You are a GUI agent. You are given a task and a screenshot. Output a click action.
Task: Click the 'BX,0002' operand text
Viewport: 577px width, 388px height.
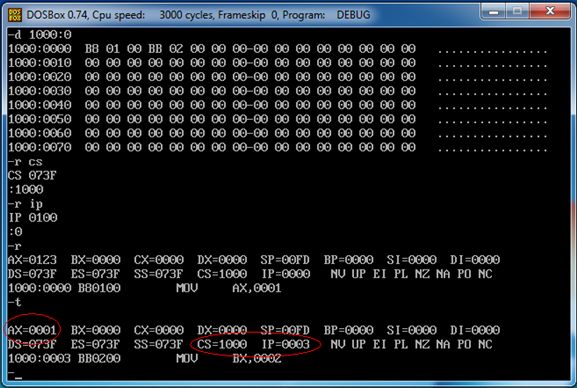coord(257,359)
